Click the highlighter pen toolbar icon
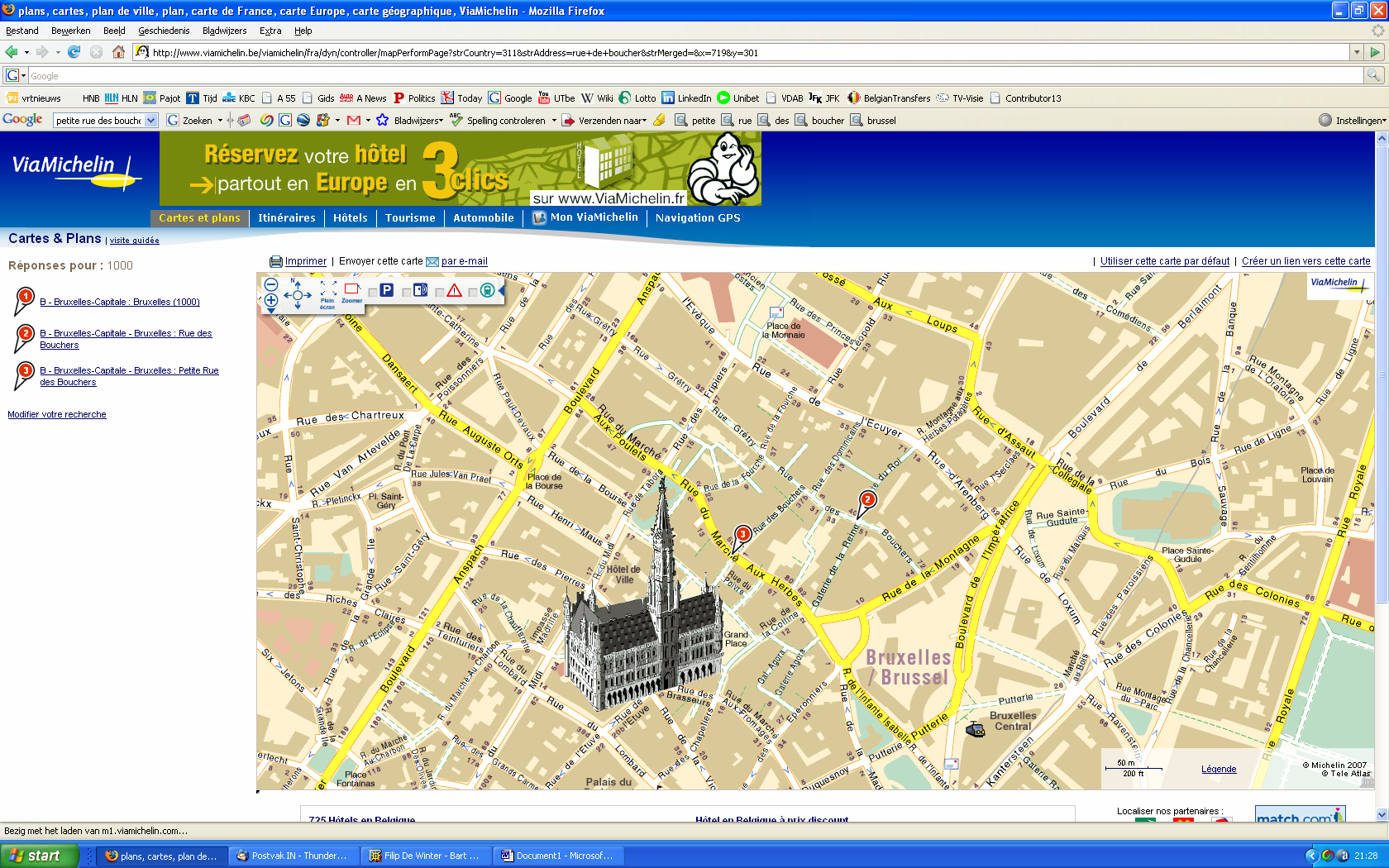The height and width of the screenshot is (868, 1389). click(x=659, y=121)
